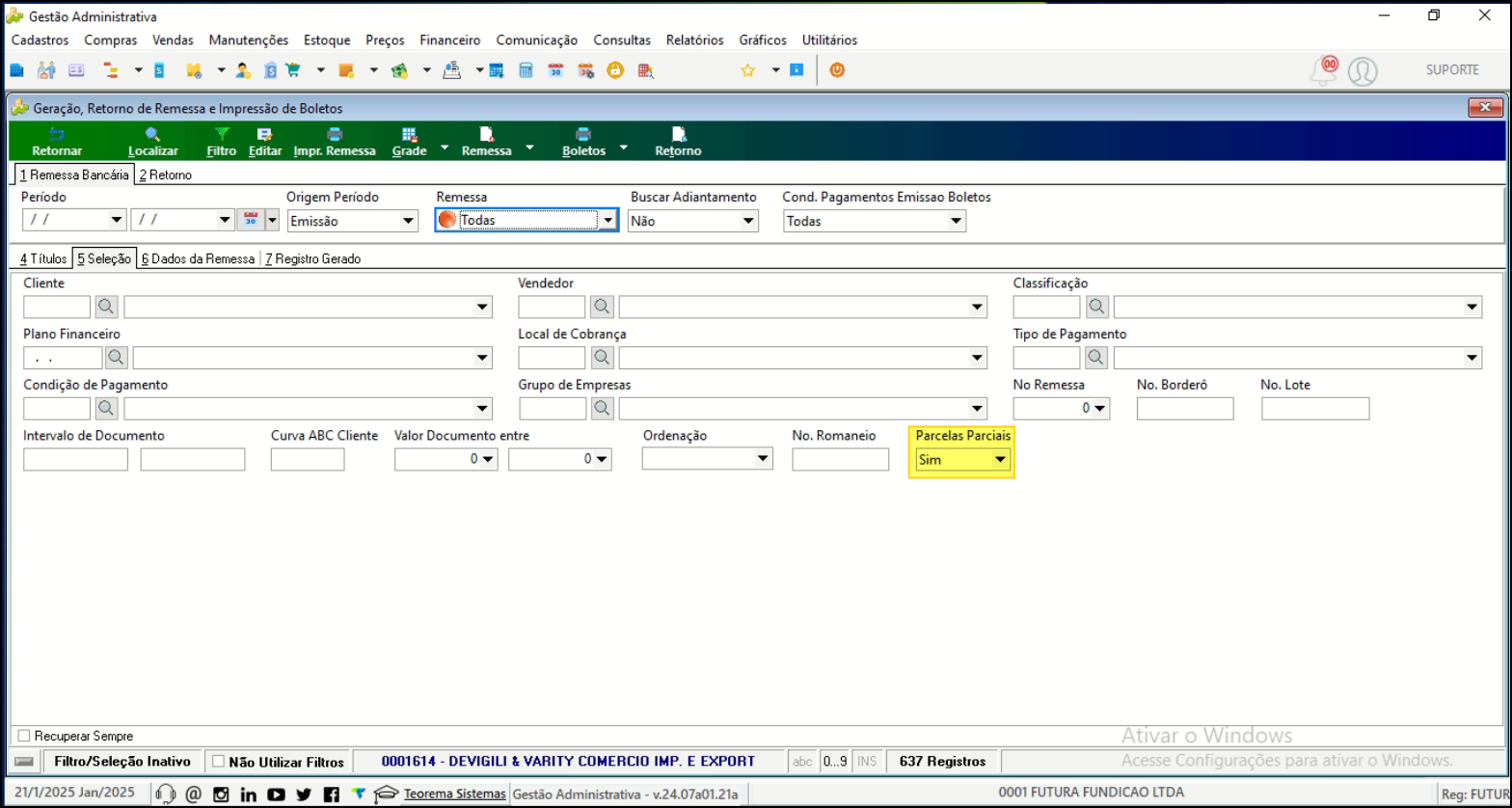Click the shopping cart icon

pyautogui.click(x=294, y=70)
